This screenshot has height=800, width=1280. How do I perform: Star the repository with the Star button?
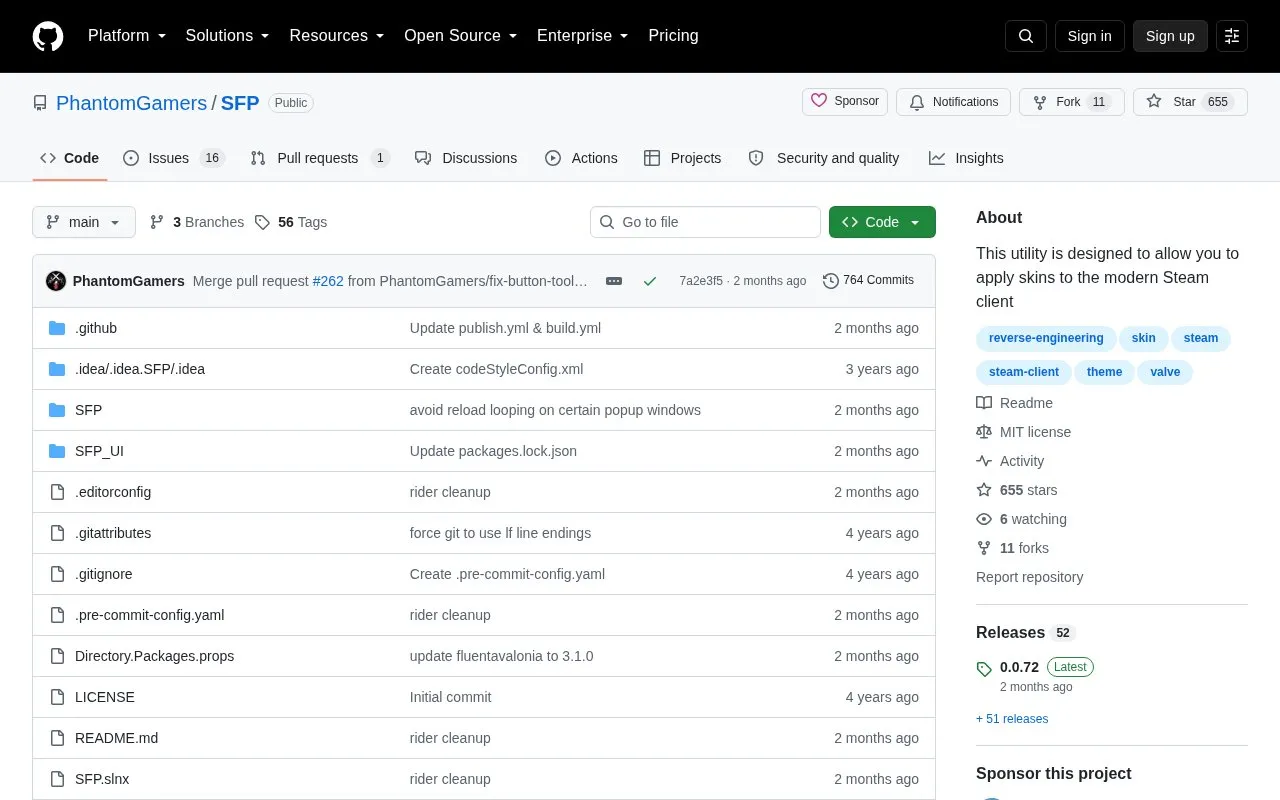(1190, 102)
